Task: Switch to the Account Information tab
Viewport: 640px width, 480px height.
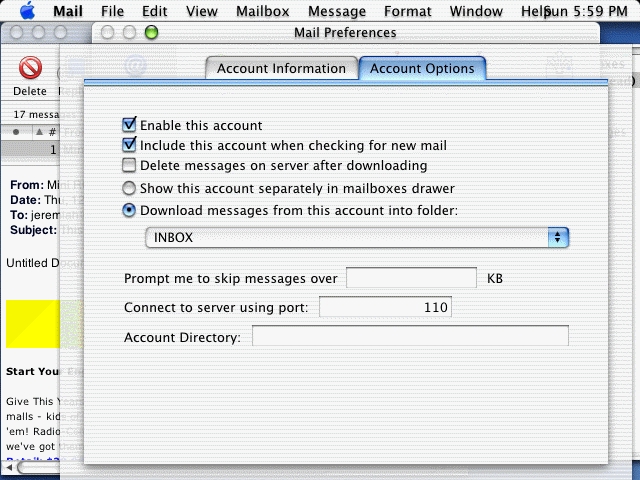Action: [282, 68]
